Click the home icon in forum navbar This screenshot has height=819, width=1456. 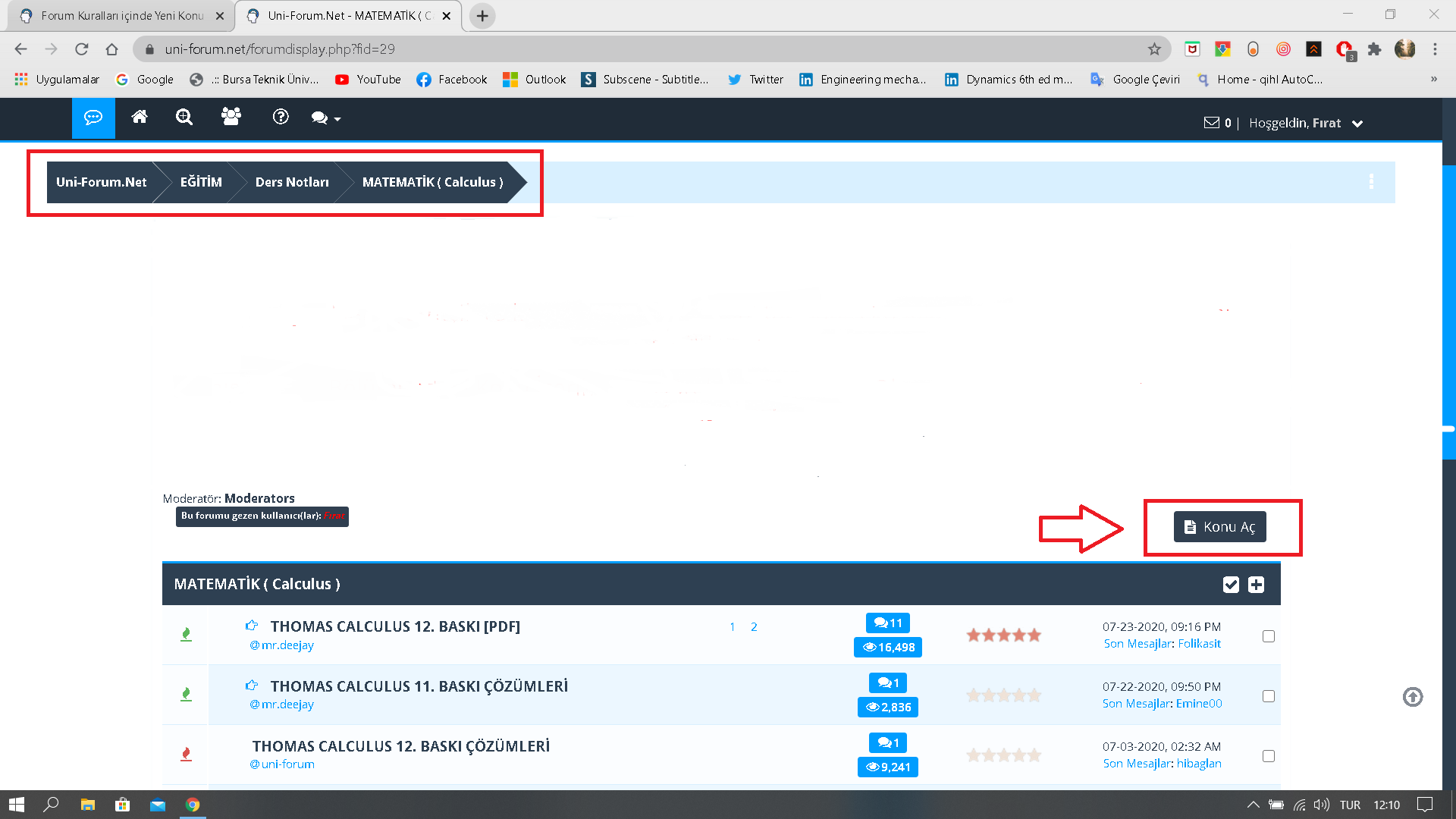pyautogui.click(x=140, y=118)
